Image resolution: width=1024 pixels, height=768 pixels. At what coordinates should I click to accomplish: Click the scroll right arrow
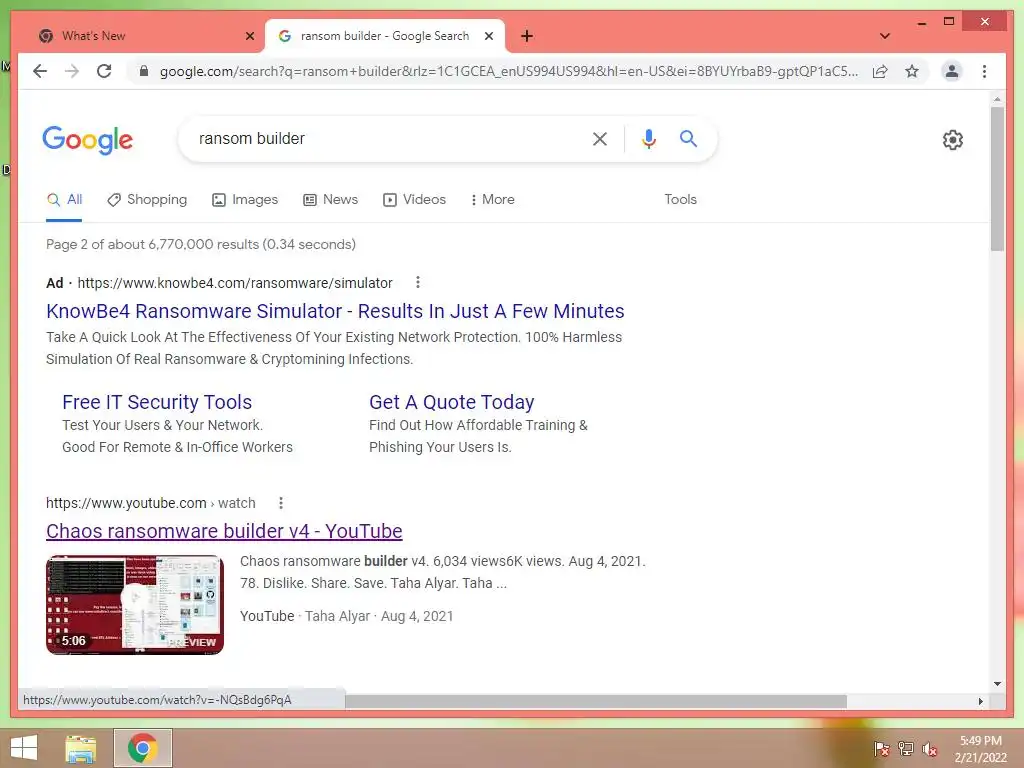point(980,701)
